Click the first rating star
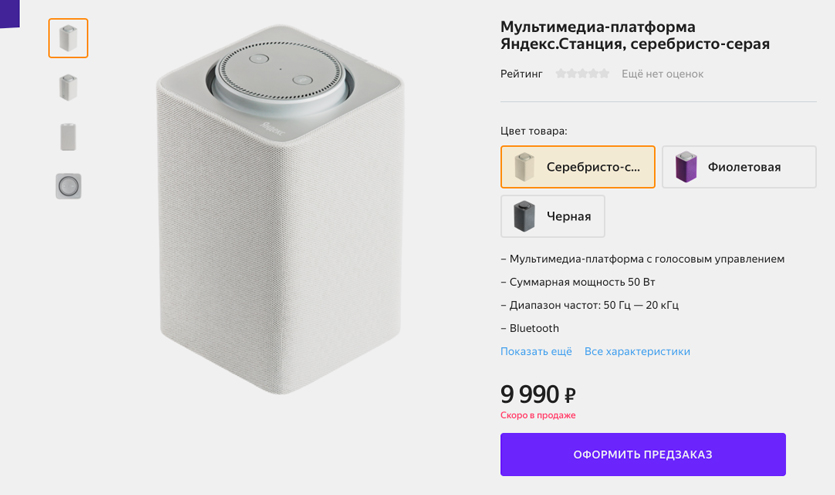835x495 pixels. coord(561,74)
